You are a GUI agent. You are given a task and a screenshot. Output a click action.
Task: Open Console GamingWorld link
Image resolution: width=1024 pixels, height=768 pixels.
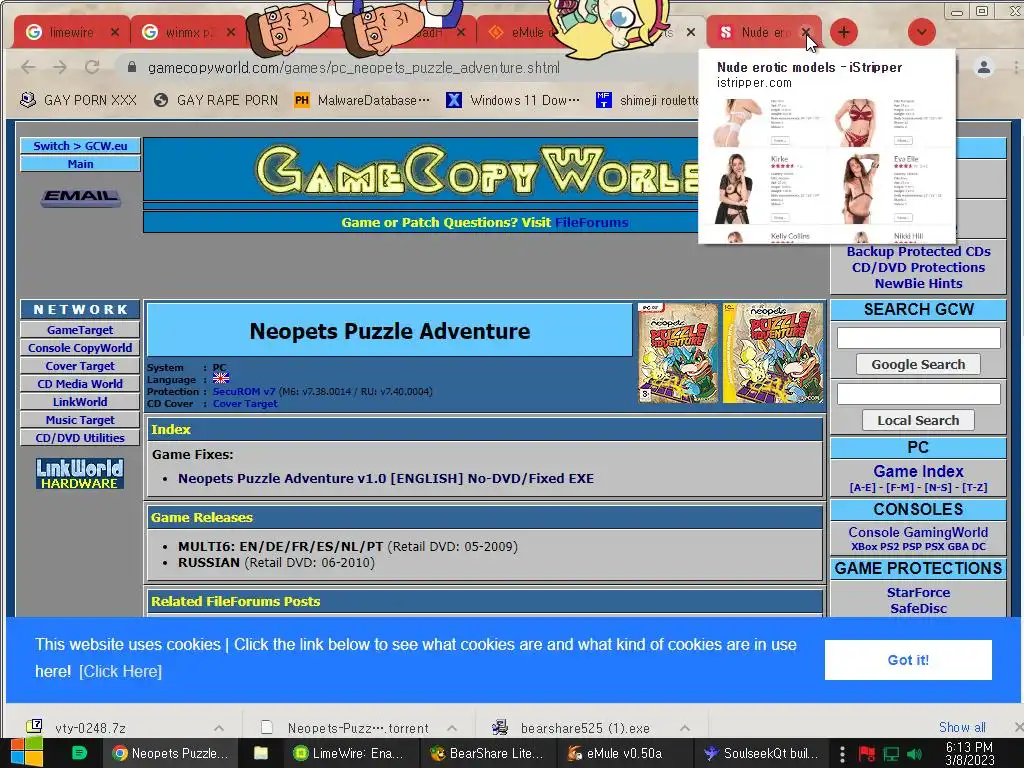tap(918, 532)
